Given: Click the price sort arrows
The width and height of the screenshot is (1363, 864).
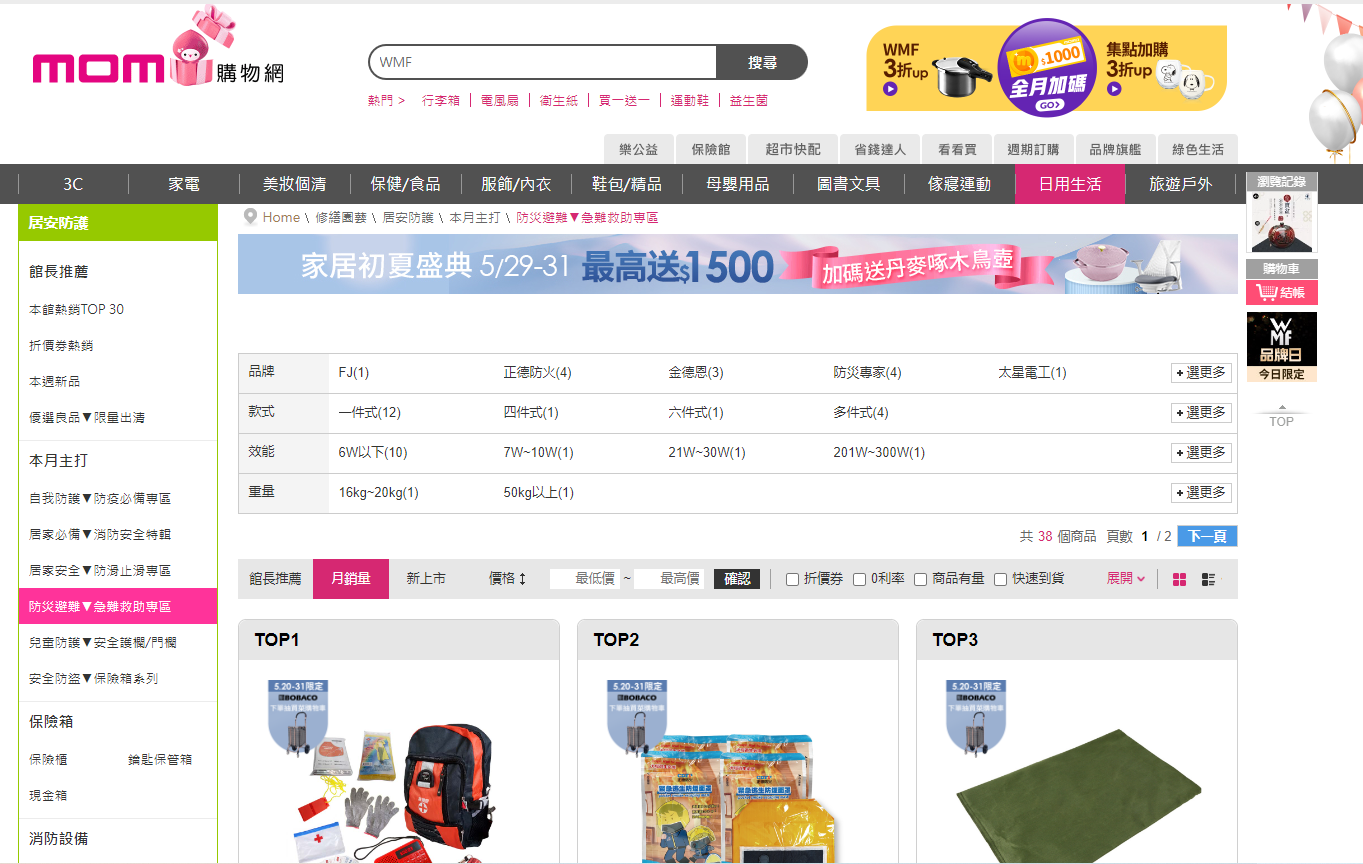Looking at the screenshot, I should coord(522,579).
